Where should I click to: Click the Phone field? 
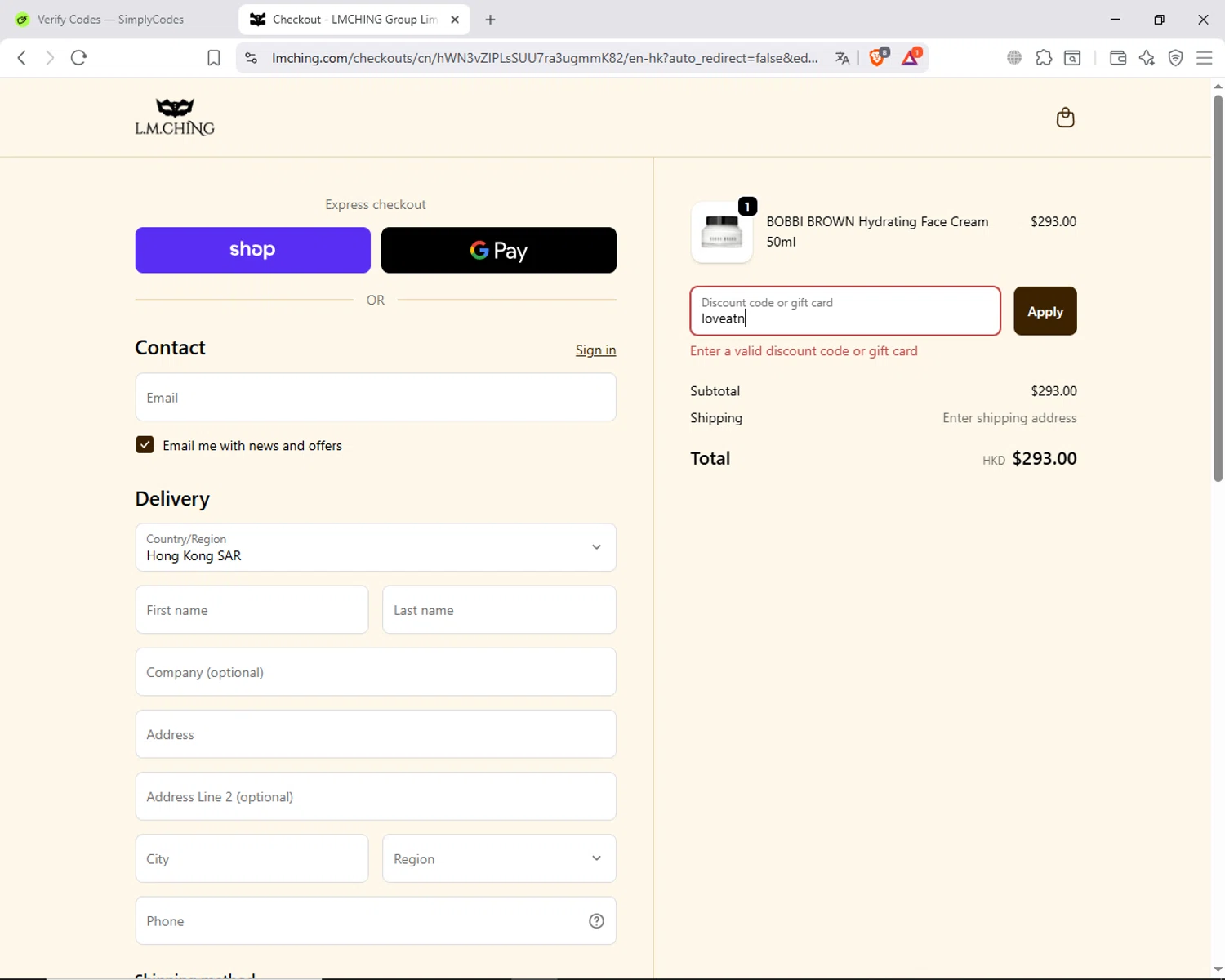[376, 921]
